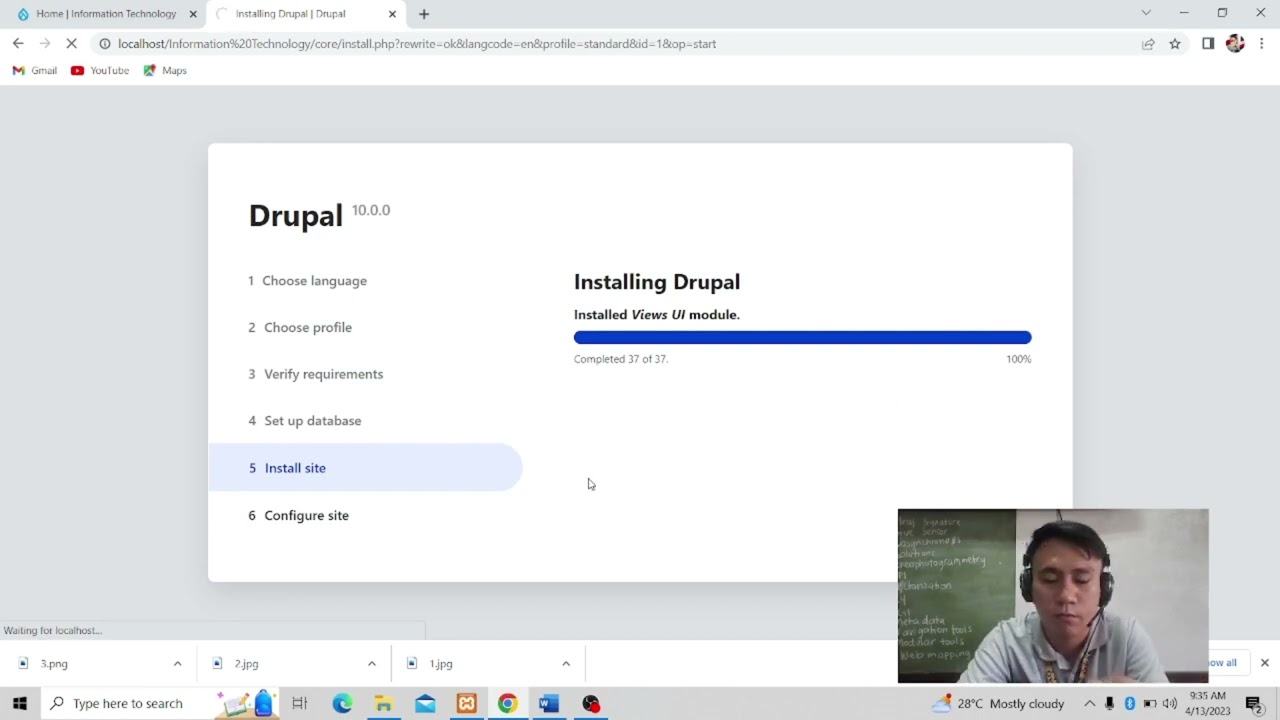This screenshot has width=1280, height=720.
Task: Open Gmail bookmark
Action: click(x=35, y=71)
